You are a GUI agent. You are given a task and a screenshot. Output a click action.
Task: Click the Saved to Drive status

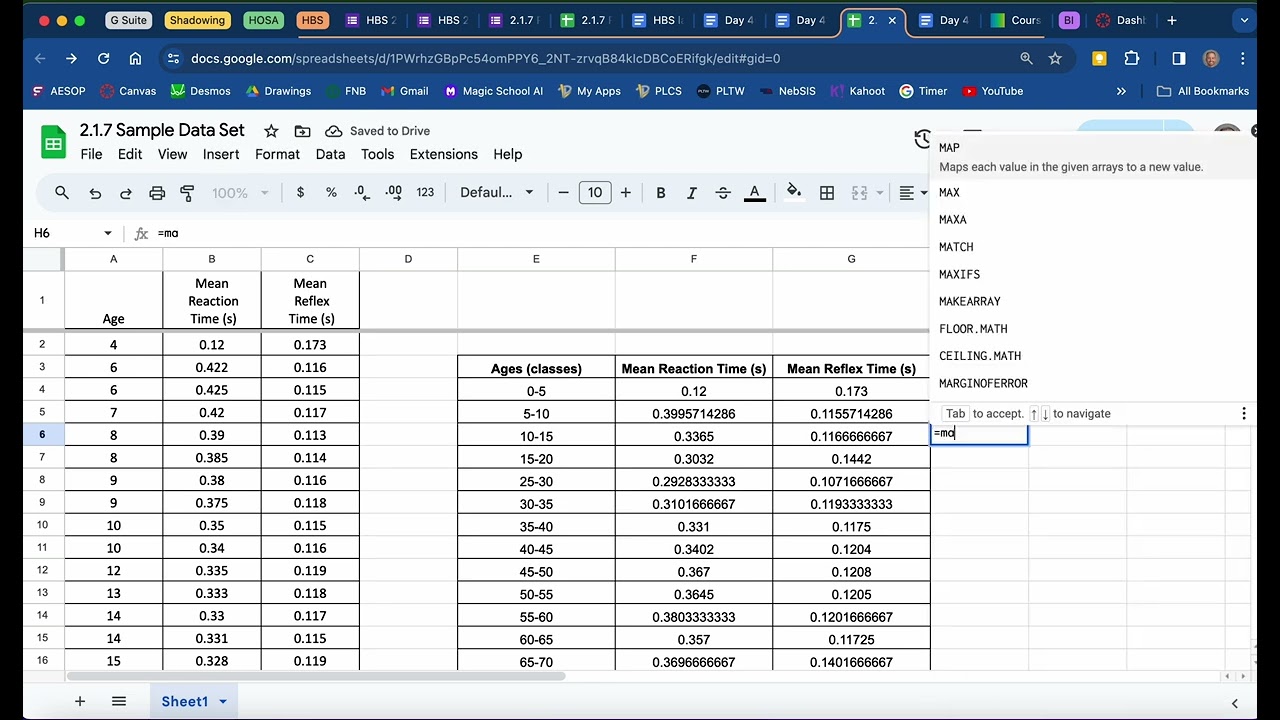[378, 131]
